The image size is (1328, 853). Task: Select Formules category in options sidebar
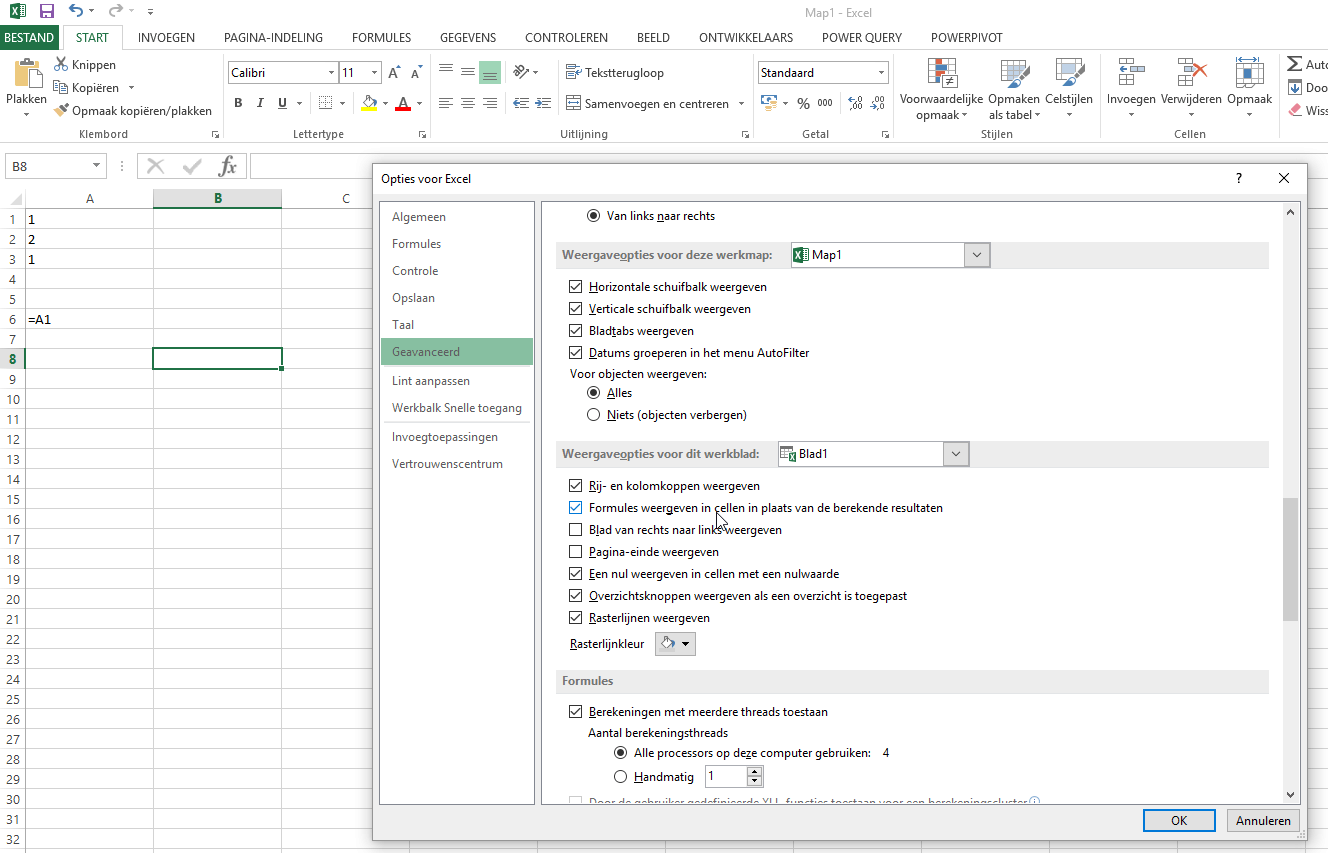pos(417,244)
